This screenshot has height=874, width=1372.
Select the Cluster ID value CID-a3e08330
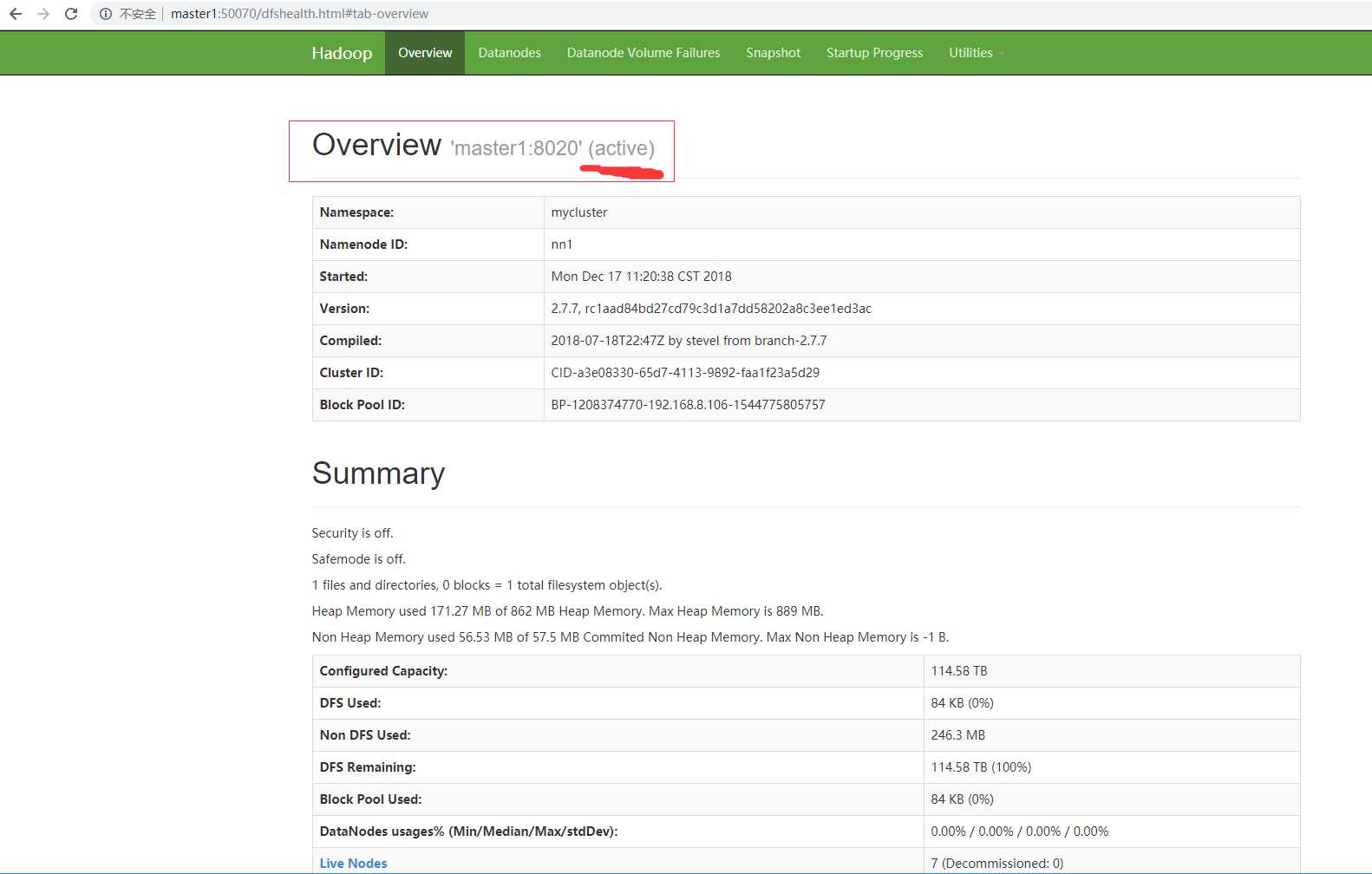(685, 373)
